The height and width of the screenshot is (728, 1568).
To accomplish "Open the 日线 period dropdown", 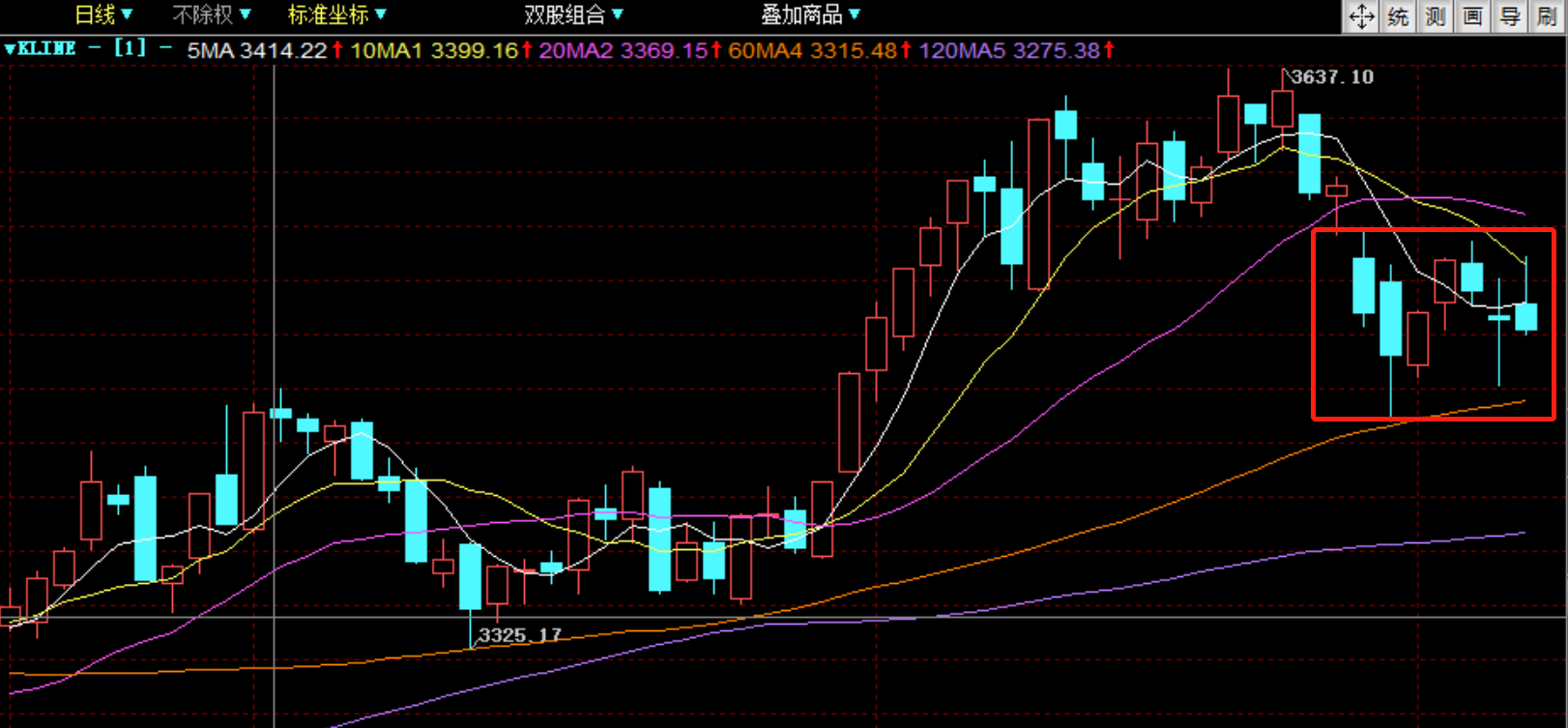I will 103,15.
